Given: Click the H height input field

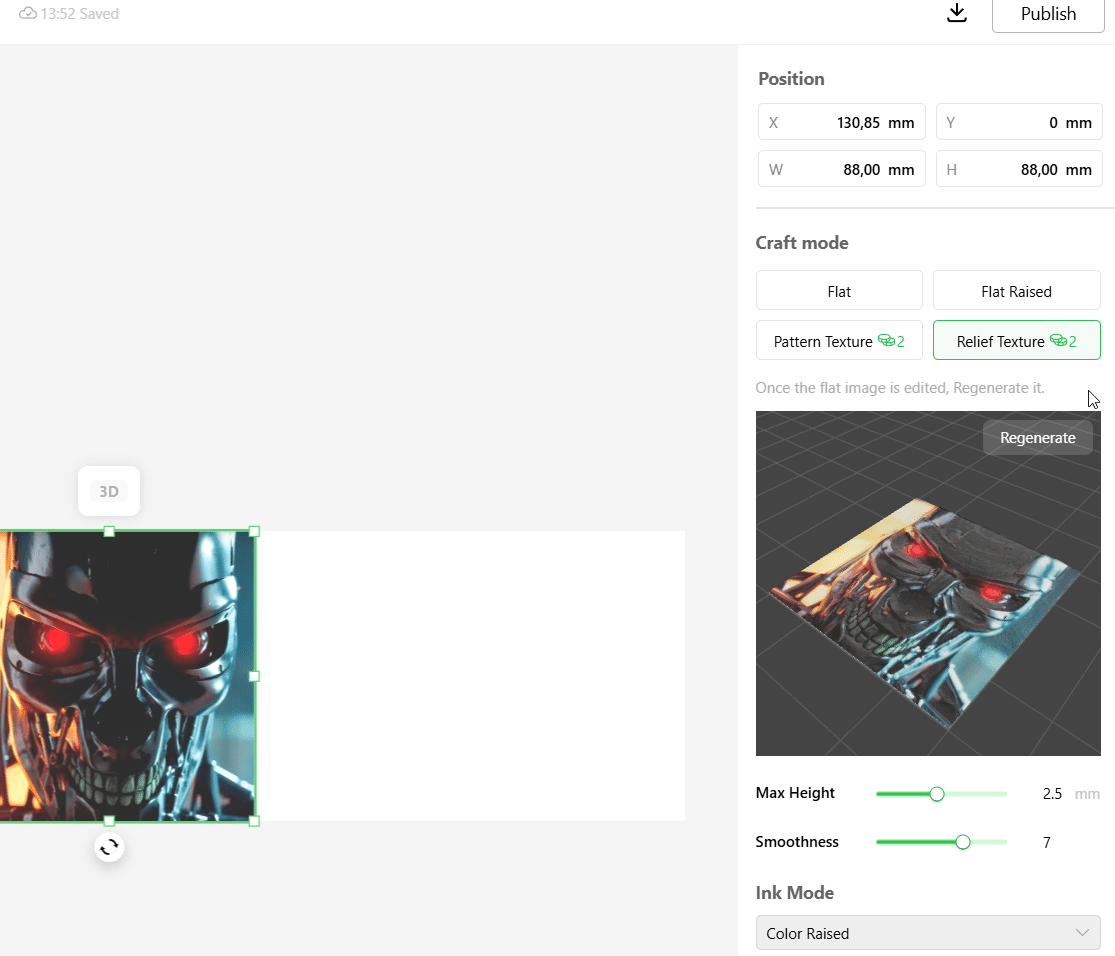Looking at the screenshot, I should coord(1019,169).
